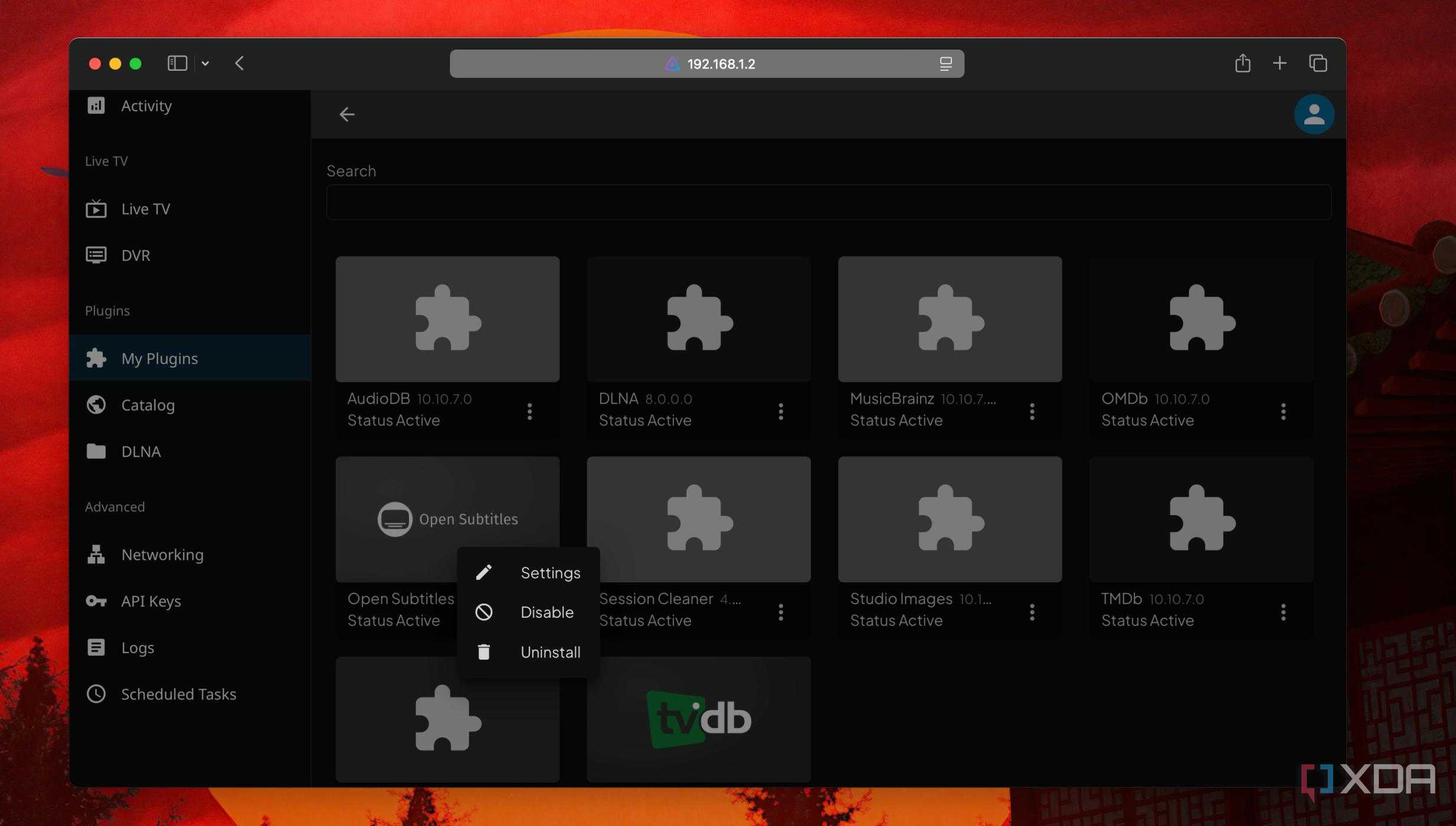Click the reader icon in address bar
The image size is (1456, 826).
click(945, 64)
